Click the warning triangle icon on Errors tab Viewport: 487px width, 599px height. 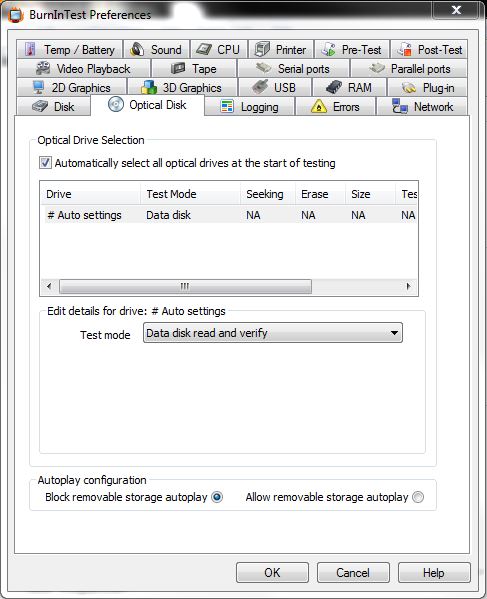point(319,107)
